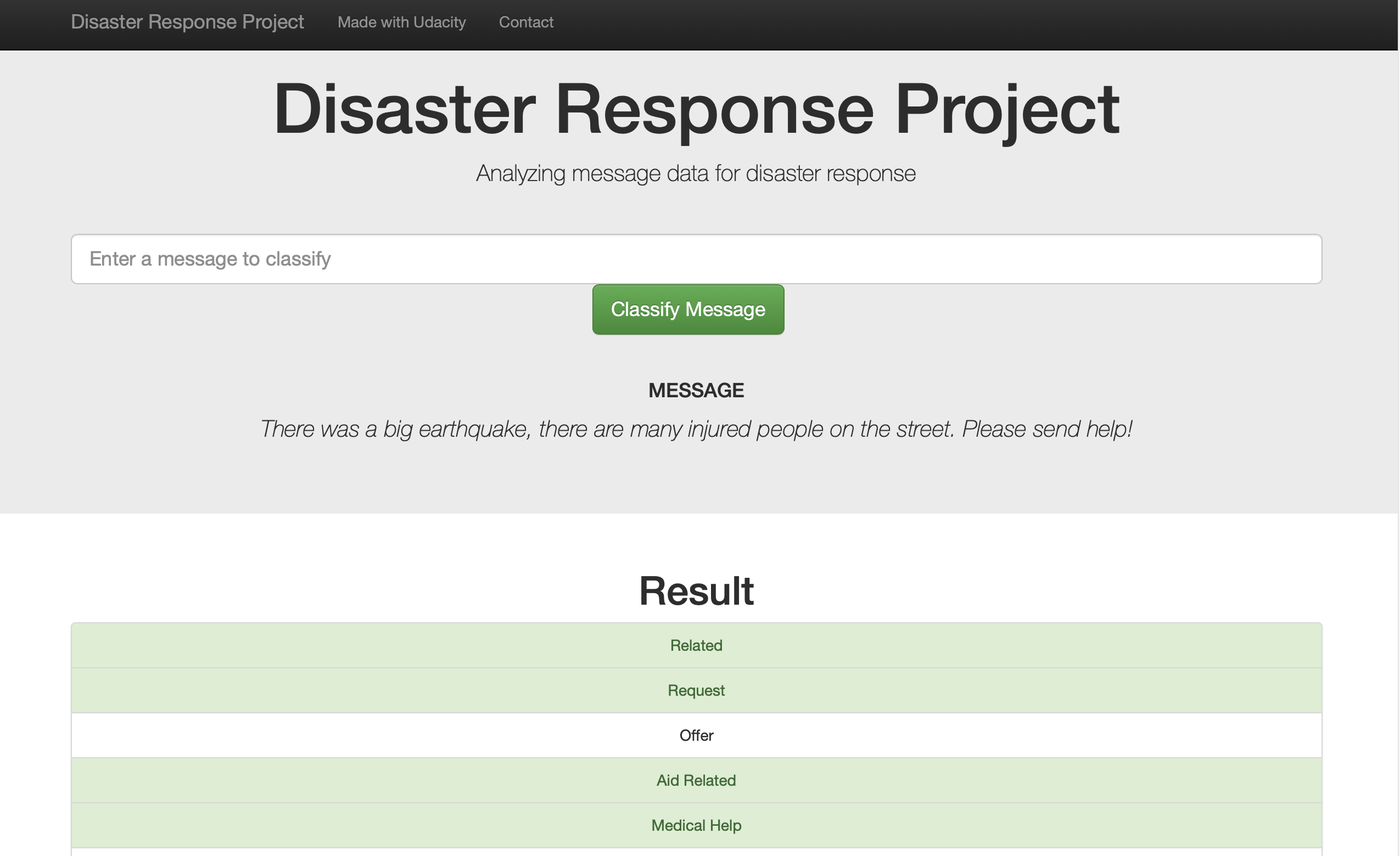
Task: Click the word Udacity in the navbar
Action: pyautogui.click(x=439, y=22)
